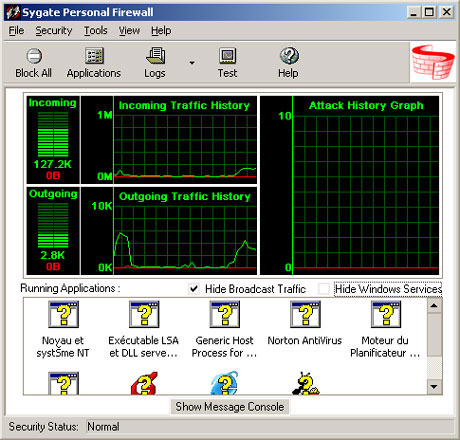Select the Noyau et système NT application icon
Screen dimensions: 460x440
(63, 314)
